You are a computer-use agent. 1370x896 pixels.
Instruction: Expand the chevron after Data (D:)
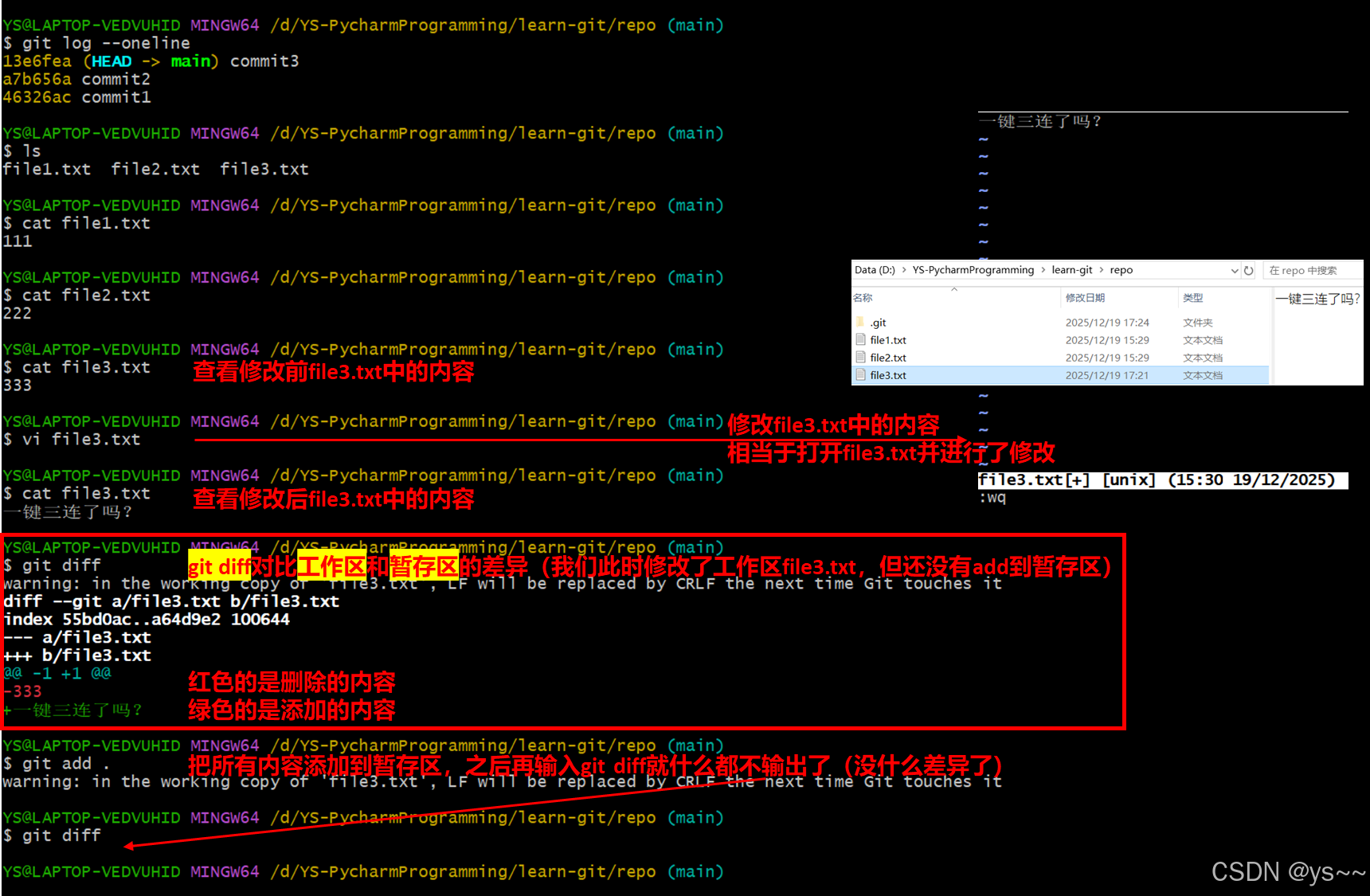click(x=904, y=270)
